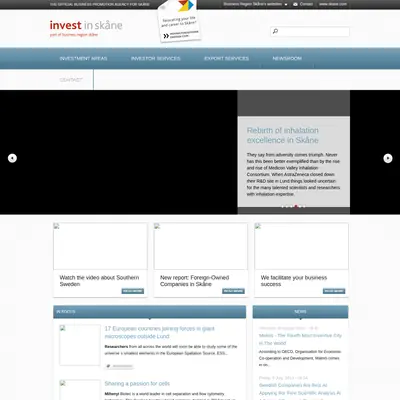400x400 pixels.
Task: Click the magnifier icon in search box
Action: 275,31
